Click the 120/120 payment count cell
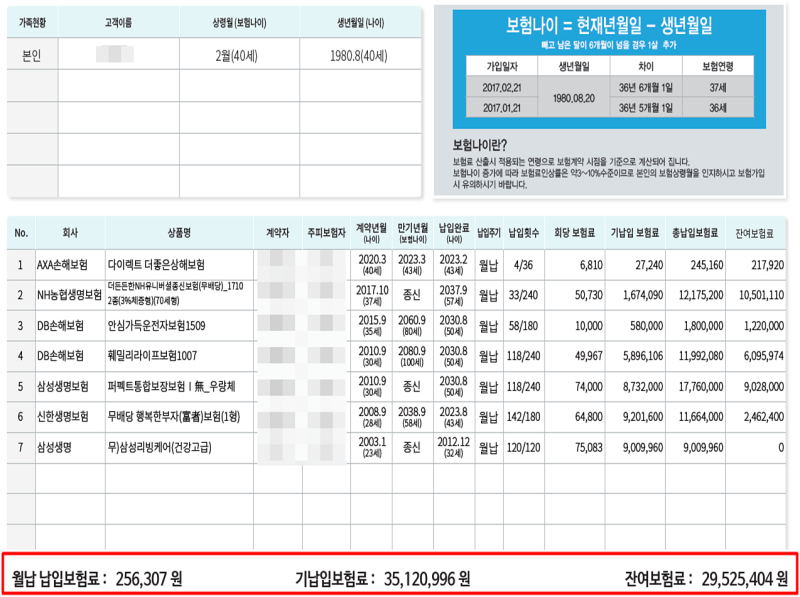Screen dimensions: 800x597 coord(523,447)
